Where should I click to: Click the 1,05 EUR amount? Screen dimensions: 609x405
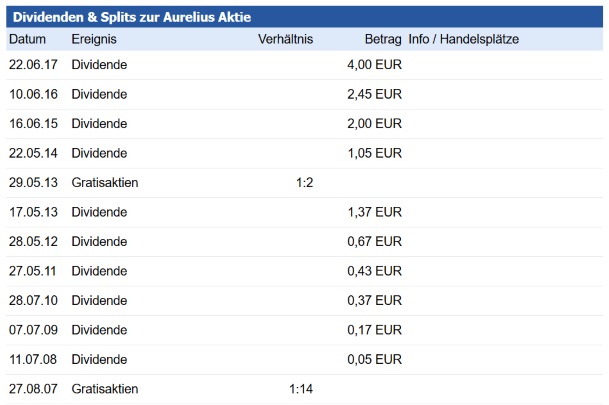point(374,154)
